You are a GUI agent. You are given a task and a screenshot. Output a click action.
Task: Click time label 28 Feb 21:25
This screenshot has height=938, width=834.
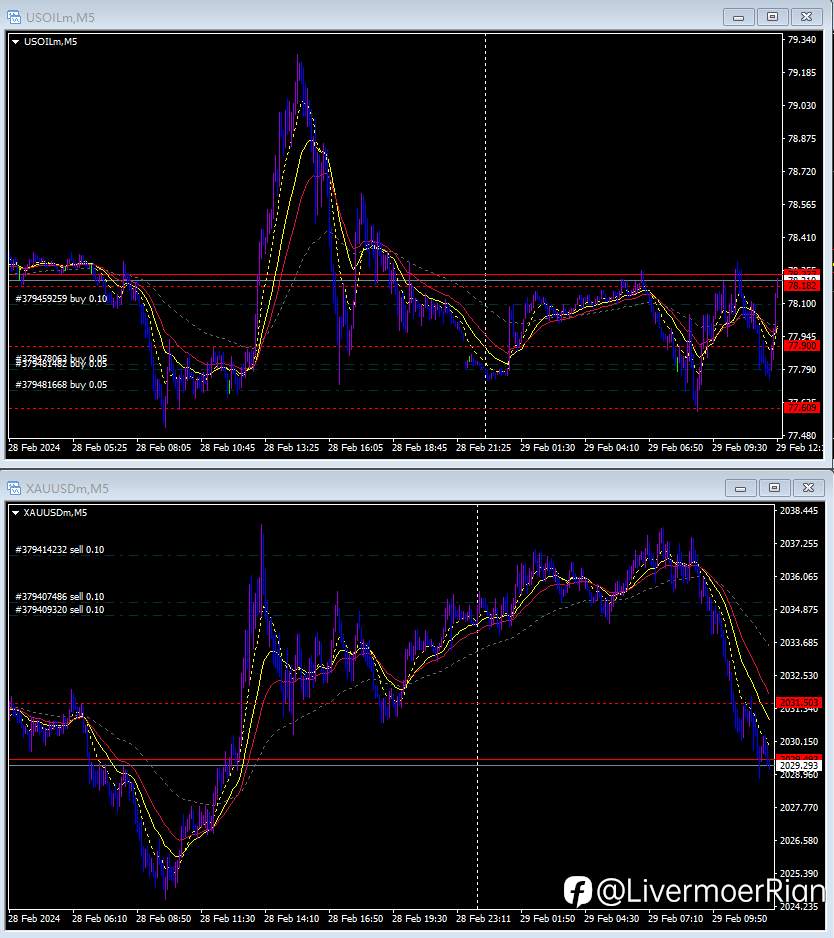(483, 447)
